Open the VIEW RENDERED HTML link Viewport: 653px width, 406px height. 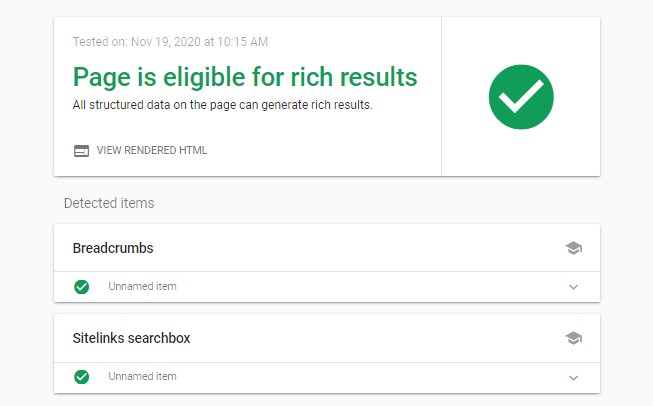152,150
